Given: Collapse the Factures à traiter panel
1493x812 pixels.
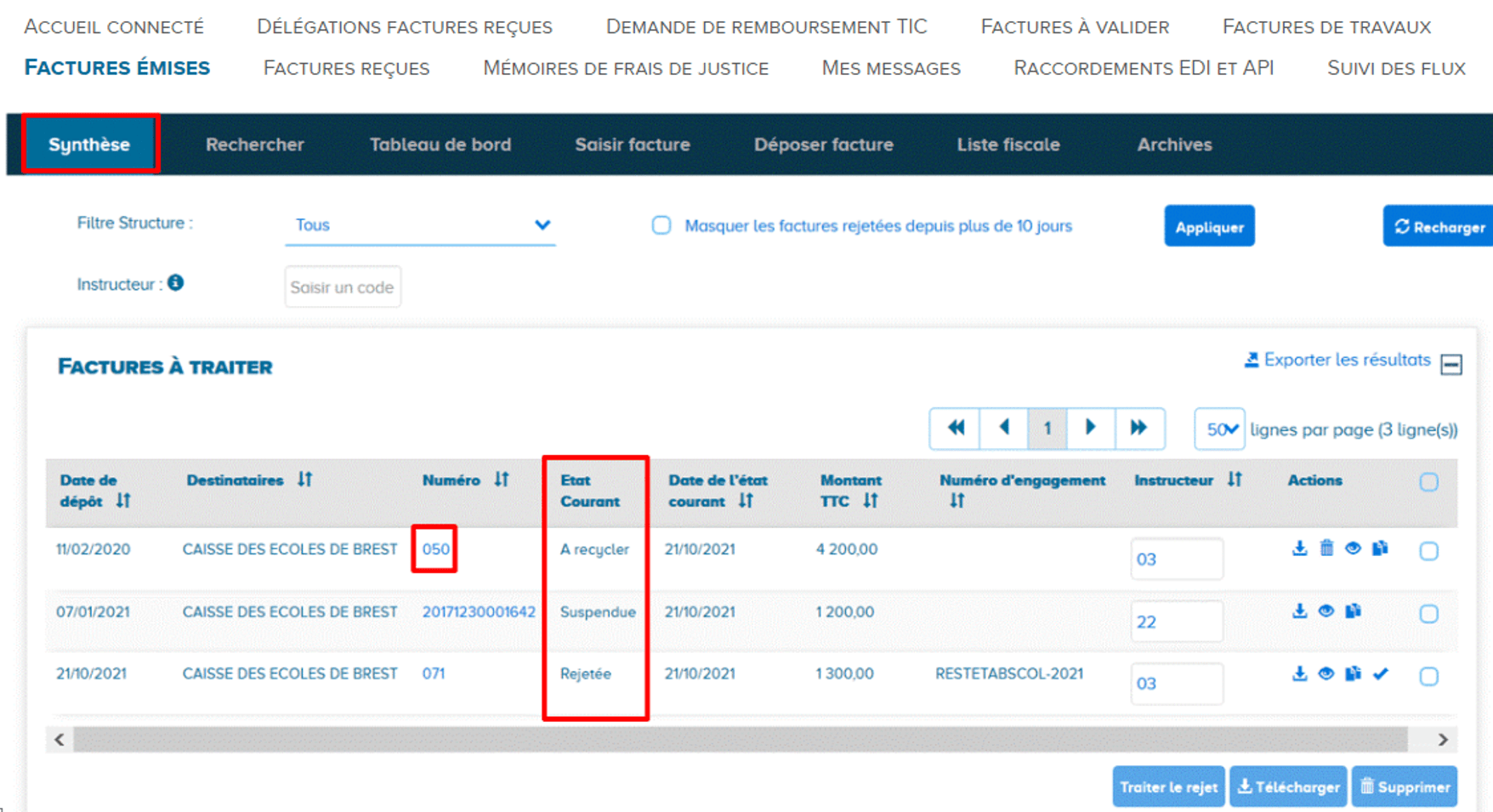Looking at the screenshot, I should coord(1451,365).
